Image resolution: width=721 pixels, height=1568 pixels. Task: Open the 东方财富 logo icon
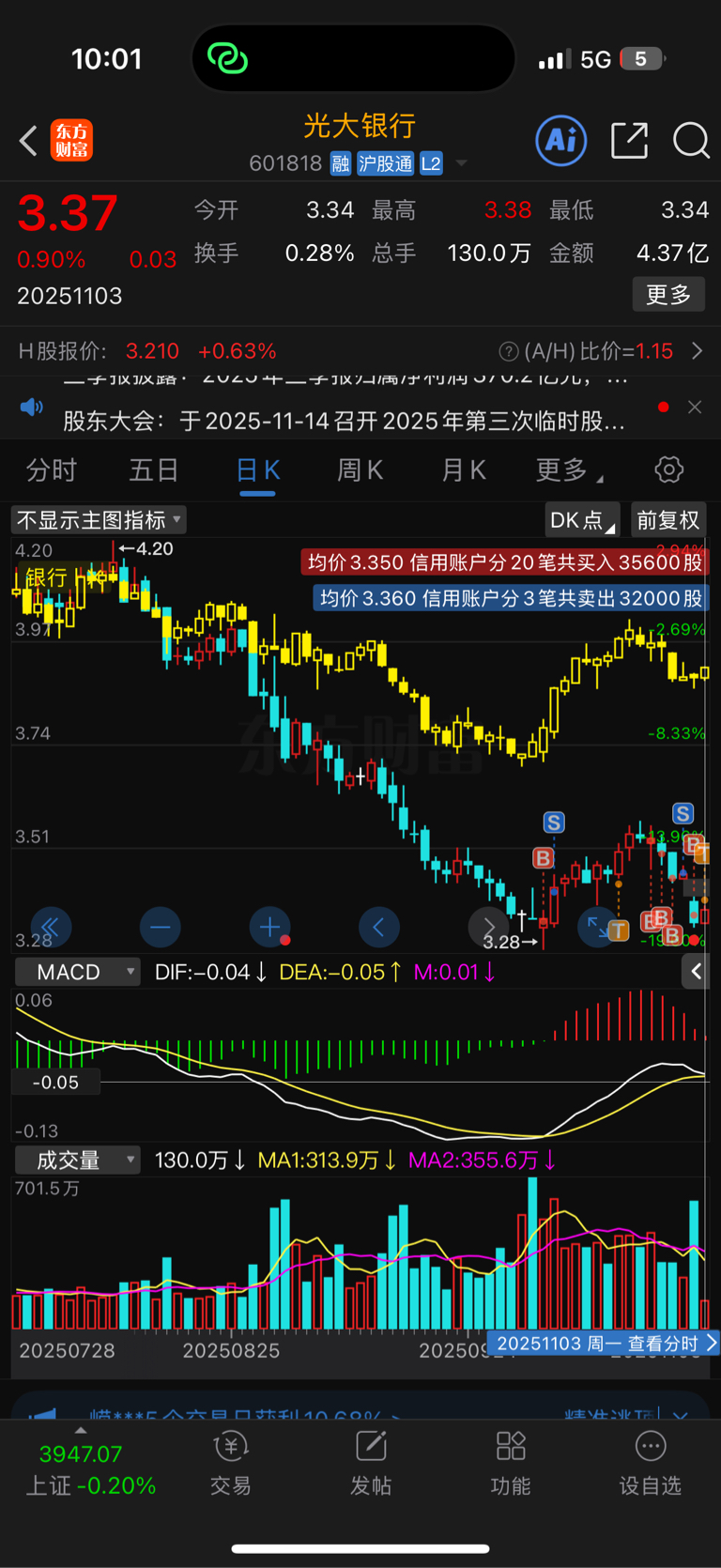(x=71, y=141)
